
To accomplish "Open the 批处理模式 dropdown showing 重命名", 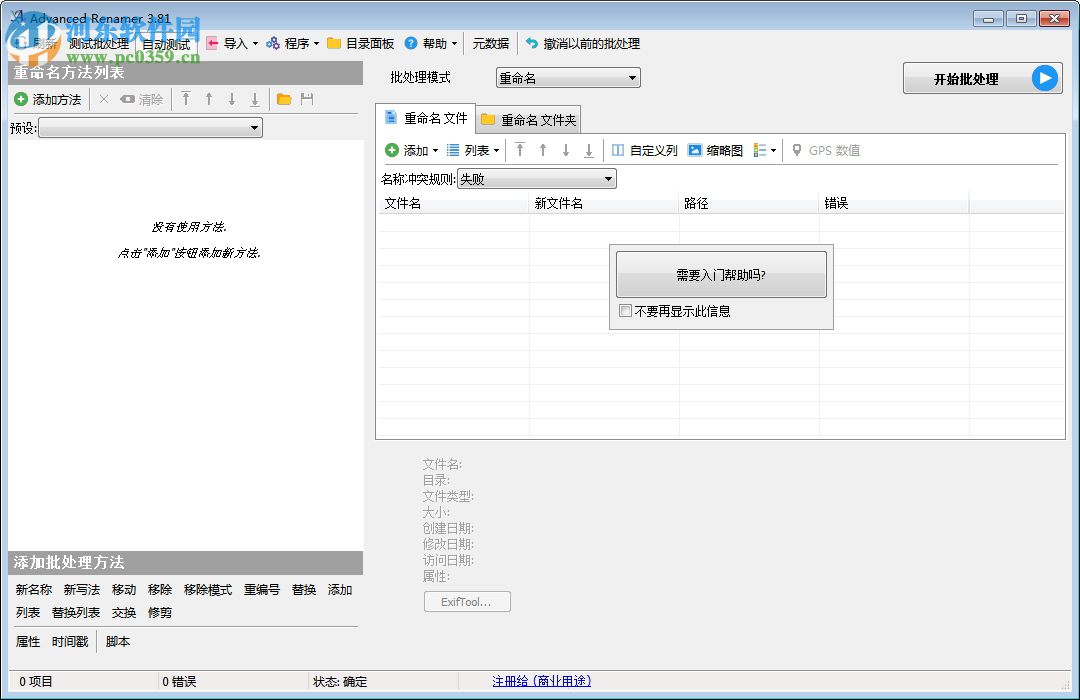I will click(567, 77).
